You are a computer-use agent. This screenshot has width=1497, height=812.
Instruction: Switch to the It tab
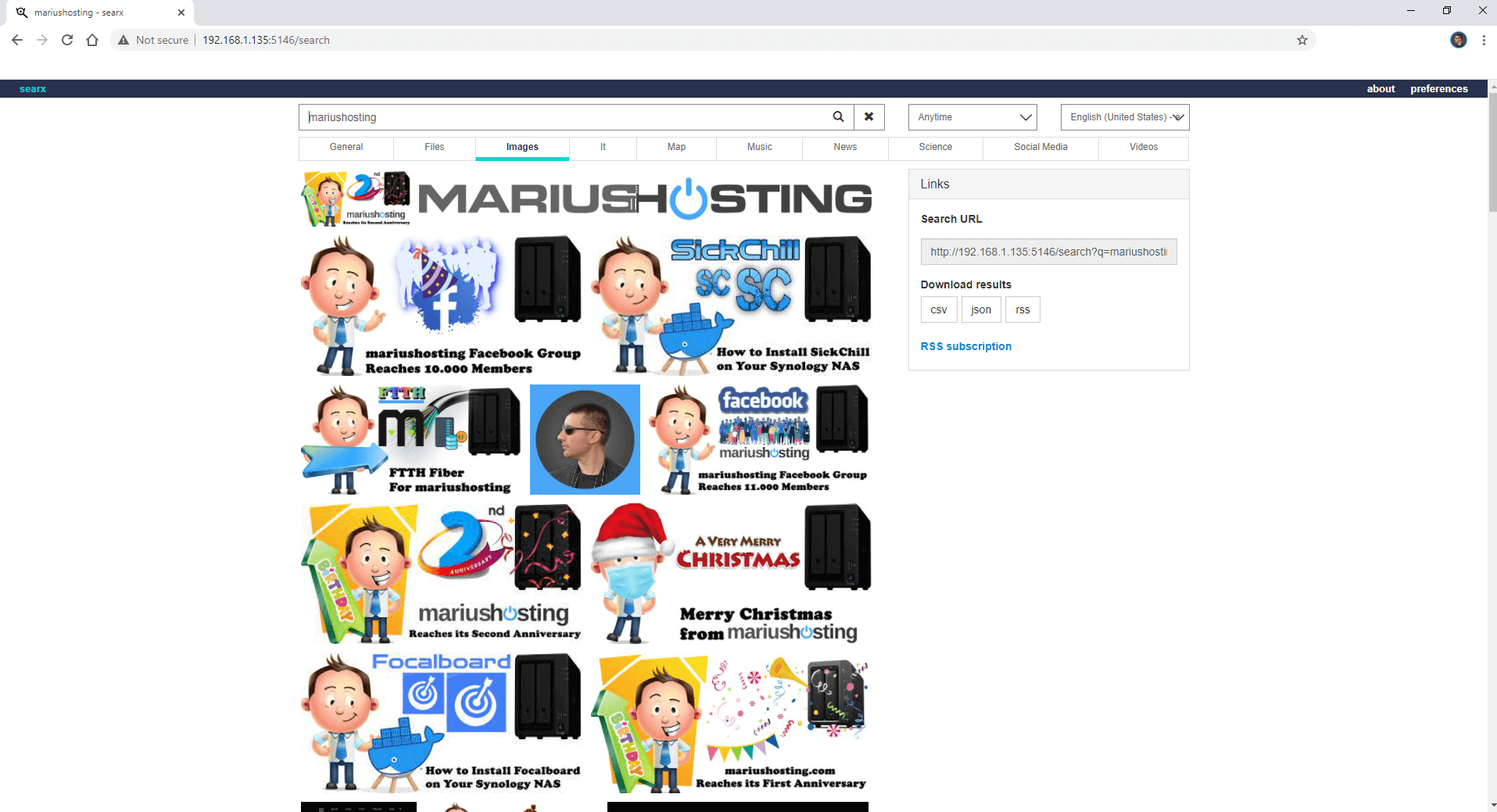603,147
